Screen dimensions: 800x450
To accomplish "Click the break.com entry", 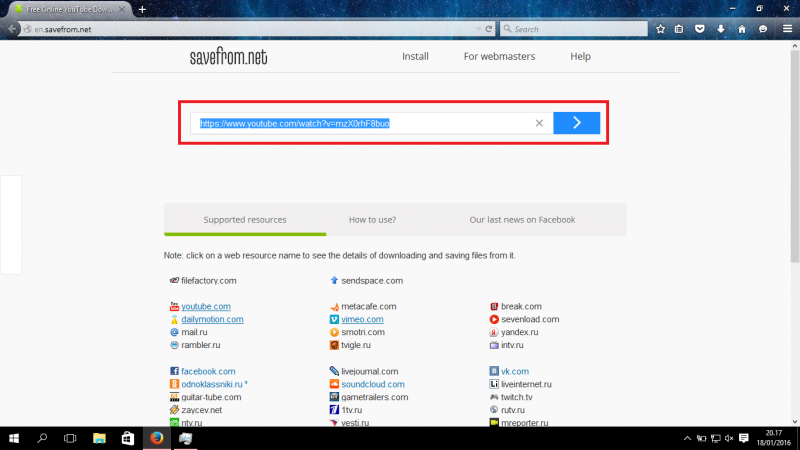I will pyautogui.click(x=521, y=306).
